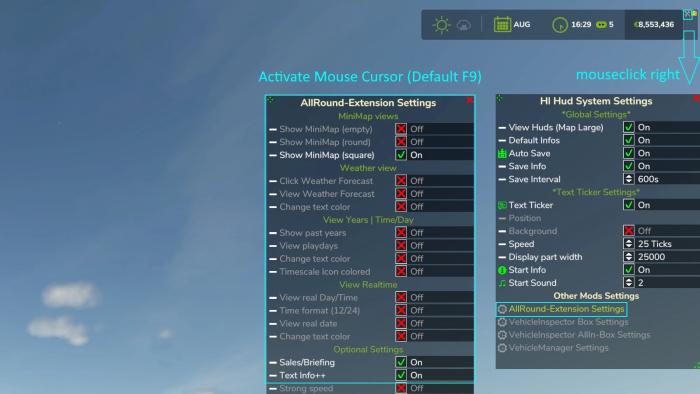Image resolution: width=700 pixels, height=394 pixels.
Task: Toggle Change text color under Weather view
Action: click(401, 207)
